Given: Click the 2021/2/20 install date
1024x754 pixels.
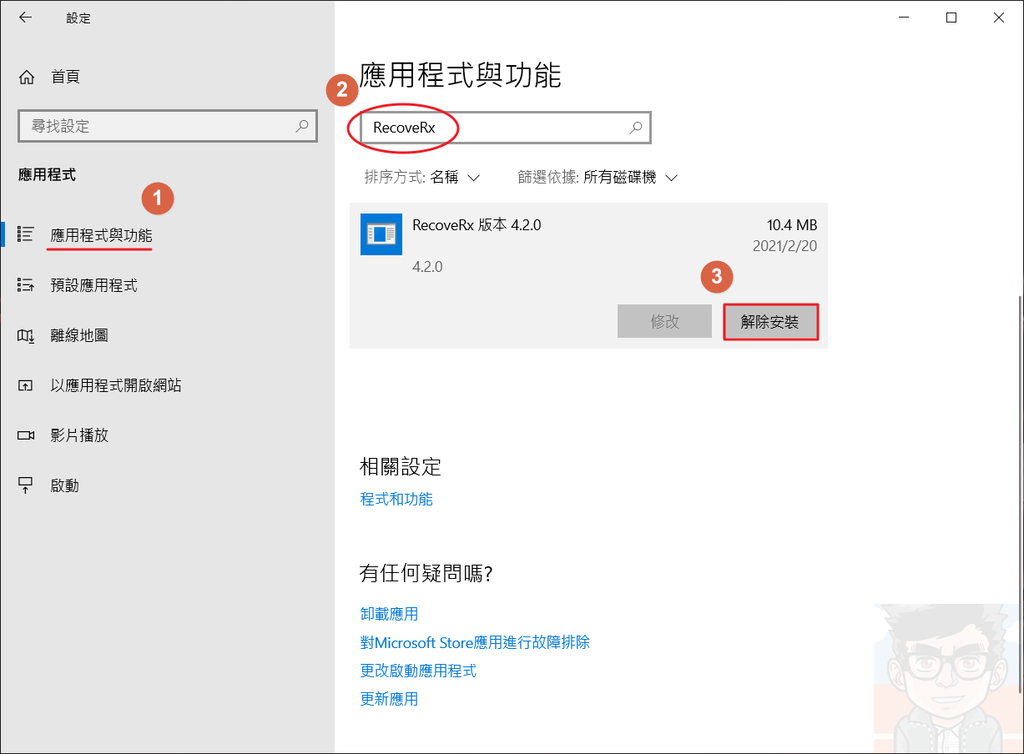Looking at the screenshot, I should [784, 246].
